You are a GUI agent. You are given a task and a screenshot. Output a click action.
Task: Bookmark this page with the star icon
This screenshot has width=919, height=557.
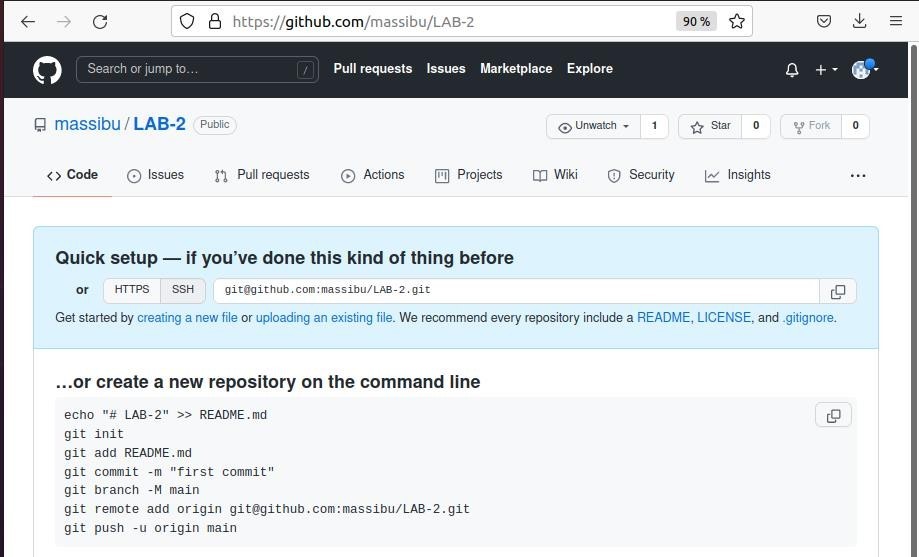pyautogui.click(x=737, y=22)
